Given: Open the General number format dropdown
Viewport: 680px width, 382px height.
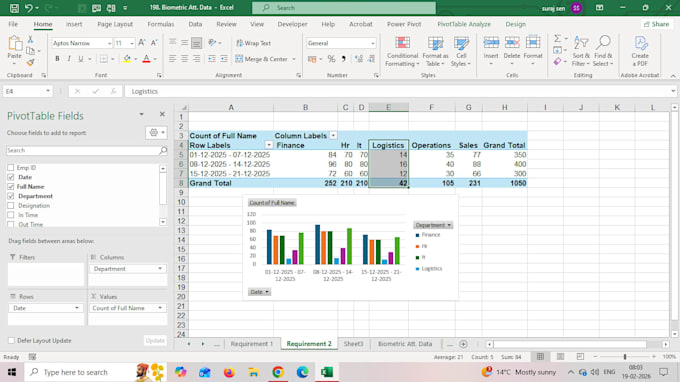Looking at the screenshot, I should 373,43.
